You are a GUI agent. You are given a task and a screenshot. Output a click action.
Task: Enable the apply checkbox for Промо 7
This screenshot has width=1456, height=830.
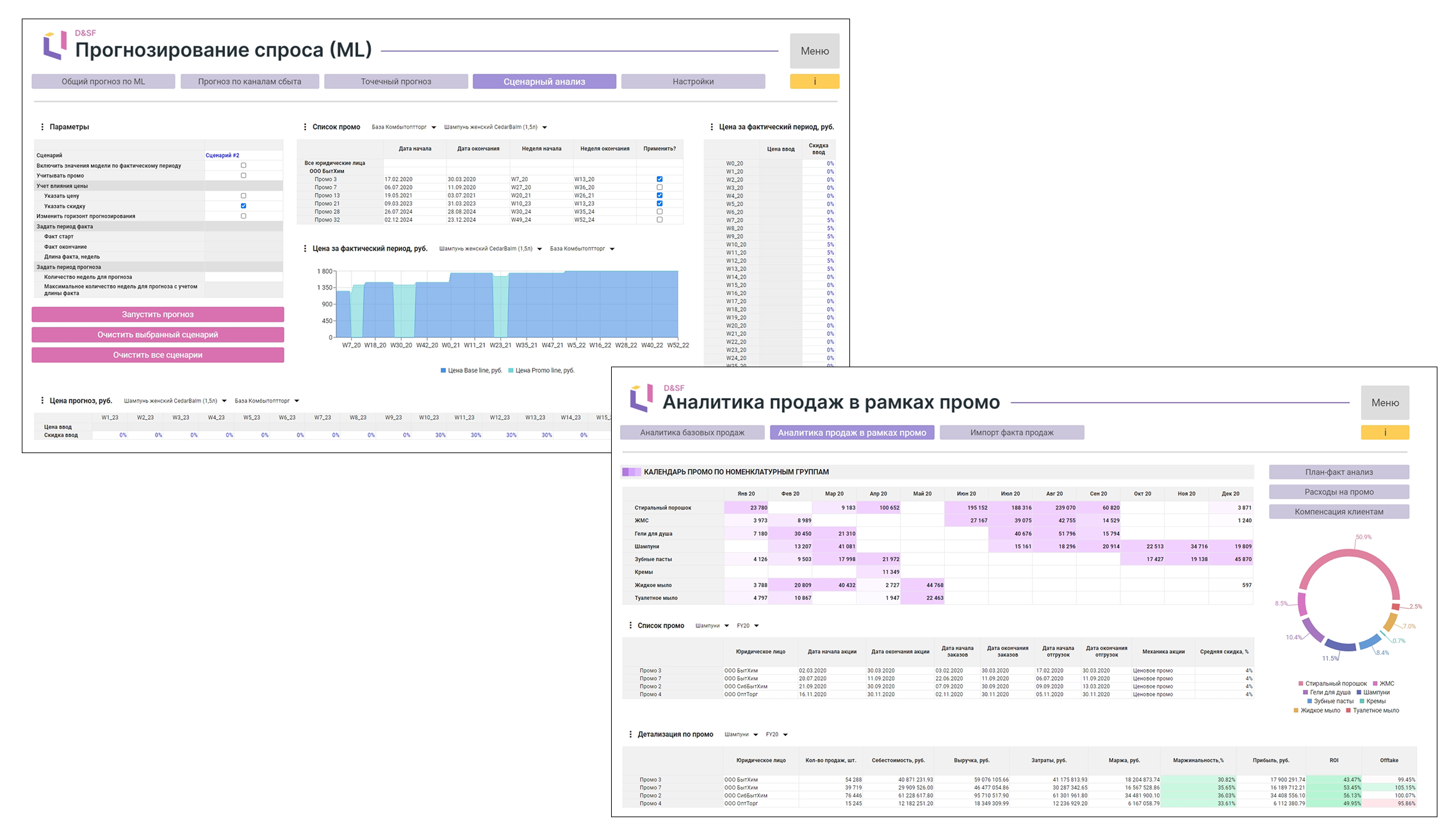(x=659, y=187)
